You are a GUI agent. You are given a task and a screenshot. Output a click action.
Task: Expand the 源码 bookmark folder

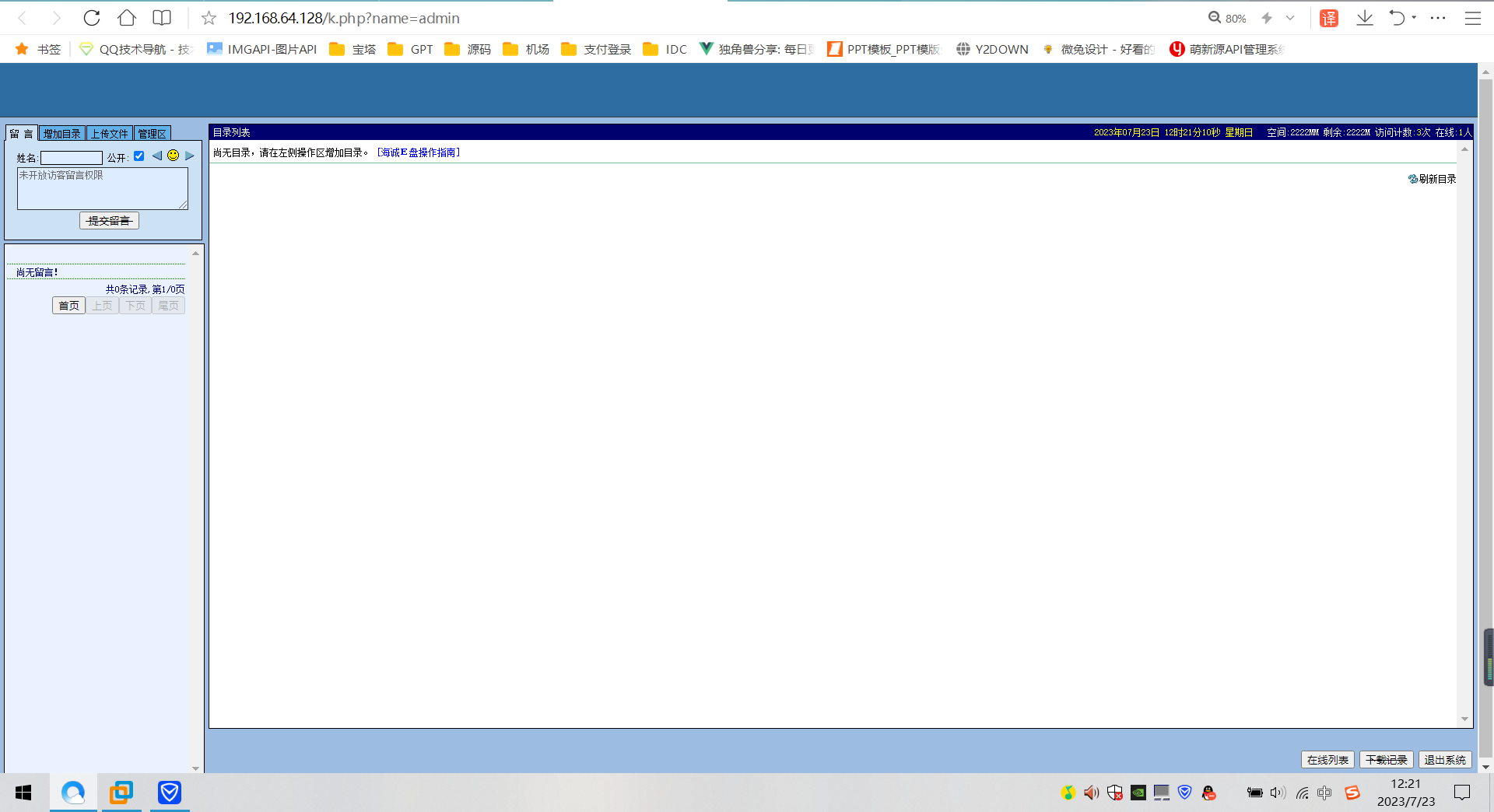(x=468, y=49)
